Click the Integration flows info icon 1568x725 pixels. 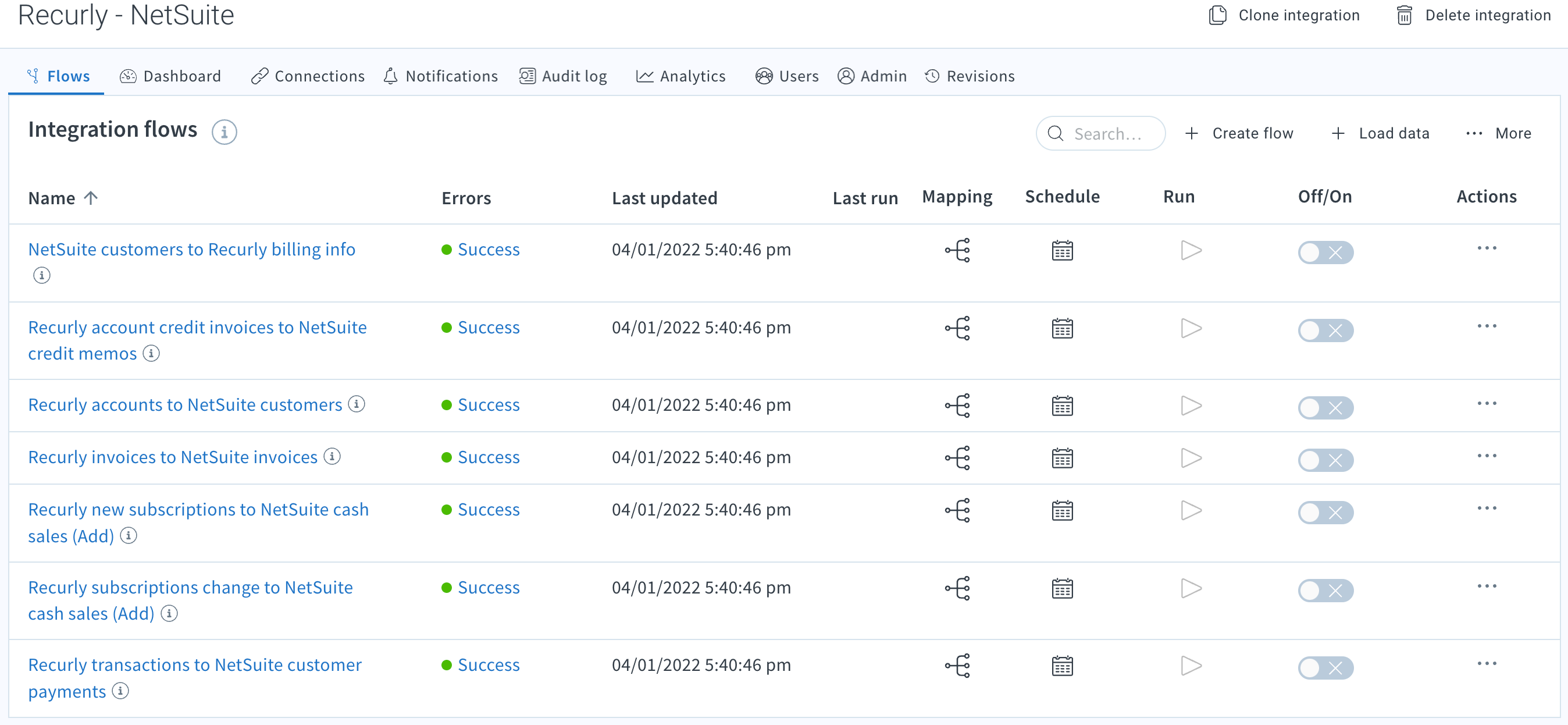pos(224,132)
